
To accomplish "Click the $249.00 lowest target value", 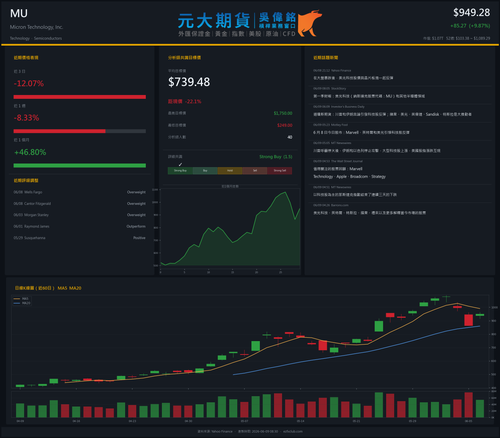I will [x=285, y=125].
